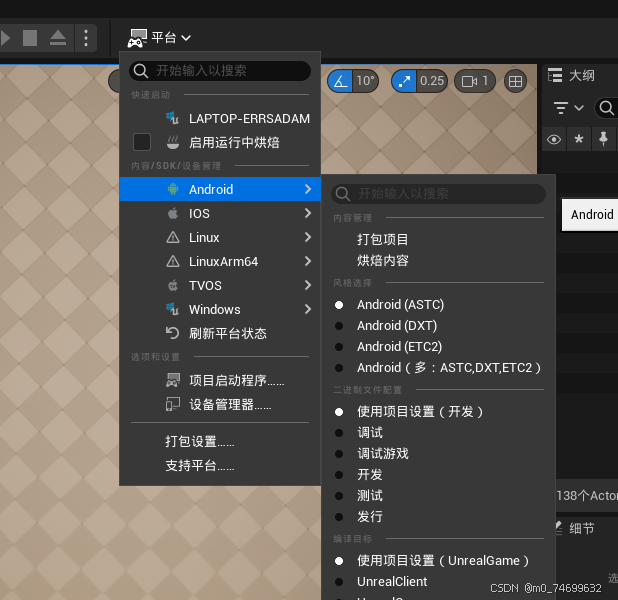
Task: Click the LAPTOP-ERRSADAM Windows icon
Action: click(x=173, y=118)
